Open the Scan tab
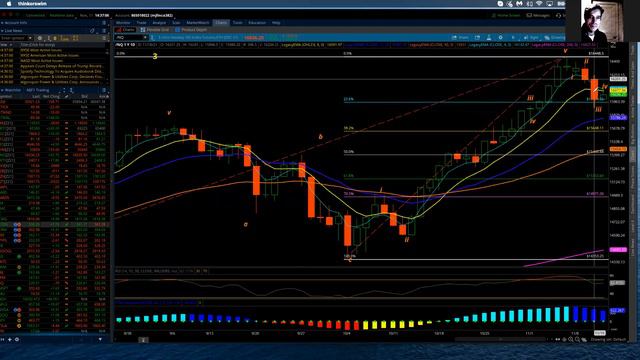640x360 pixels. tap(176, 23)
